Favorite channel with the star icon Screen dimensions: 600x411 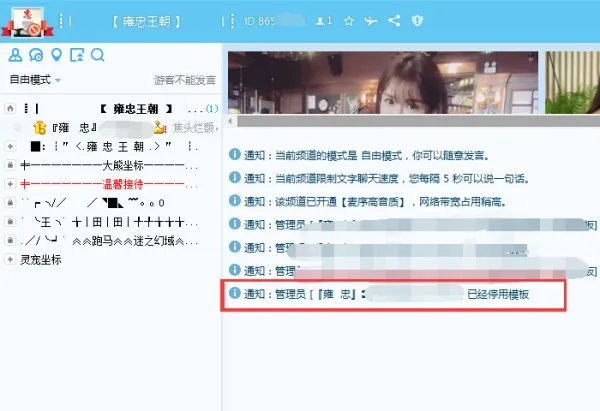coord(348,21)
